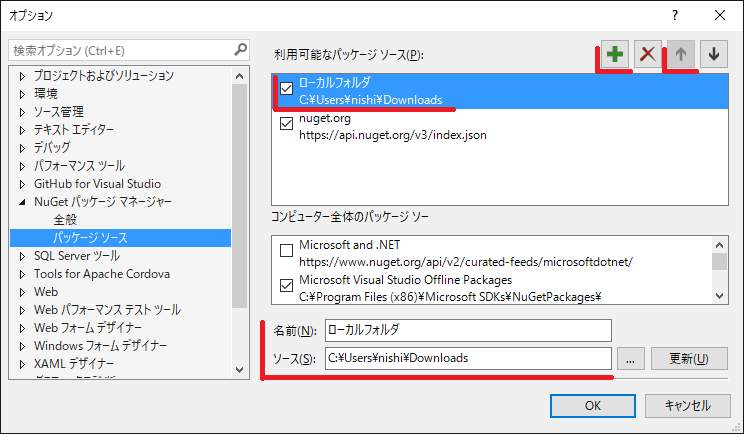Click the red X remove source icon
The image size is (744, 434).
pyautogui.click(x=648, y=55)
